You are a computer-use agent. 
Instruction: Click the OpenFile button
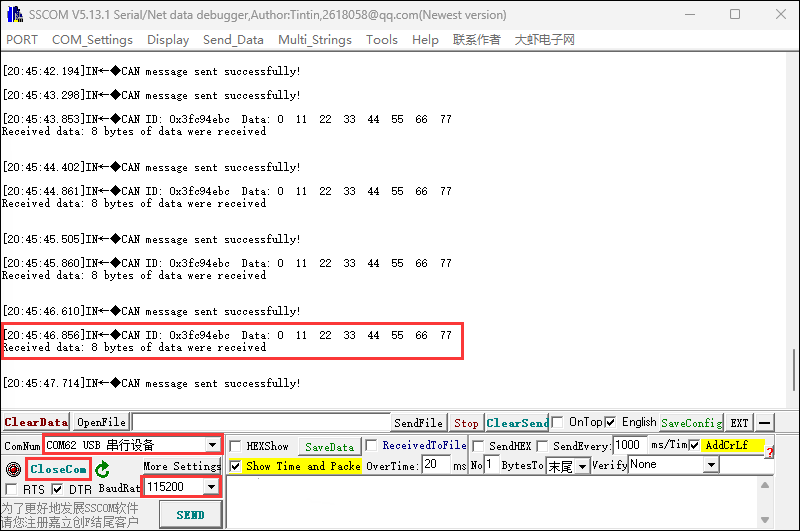101,422
